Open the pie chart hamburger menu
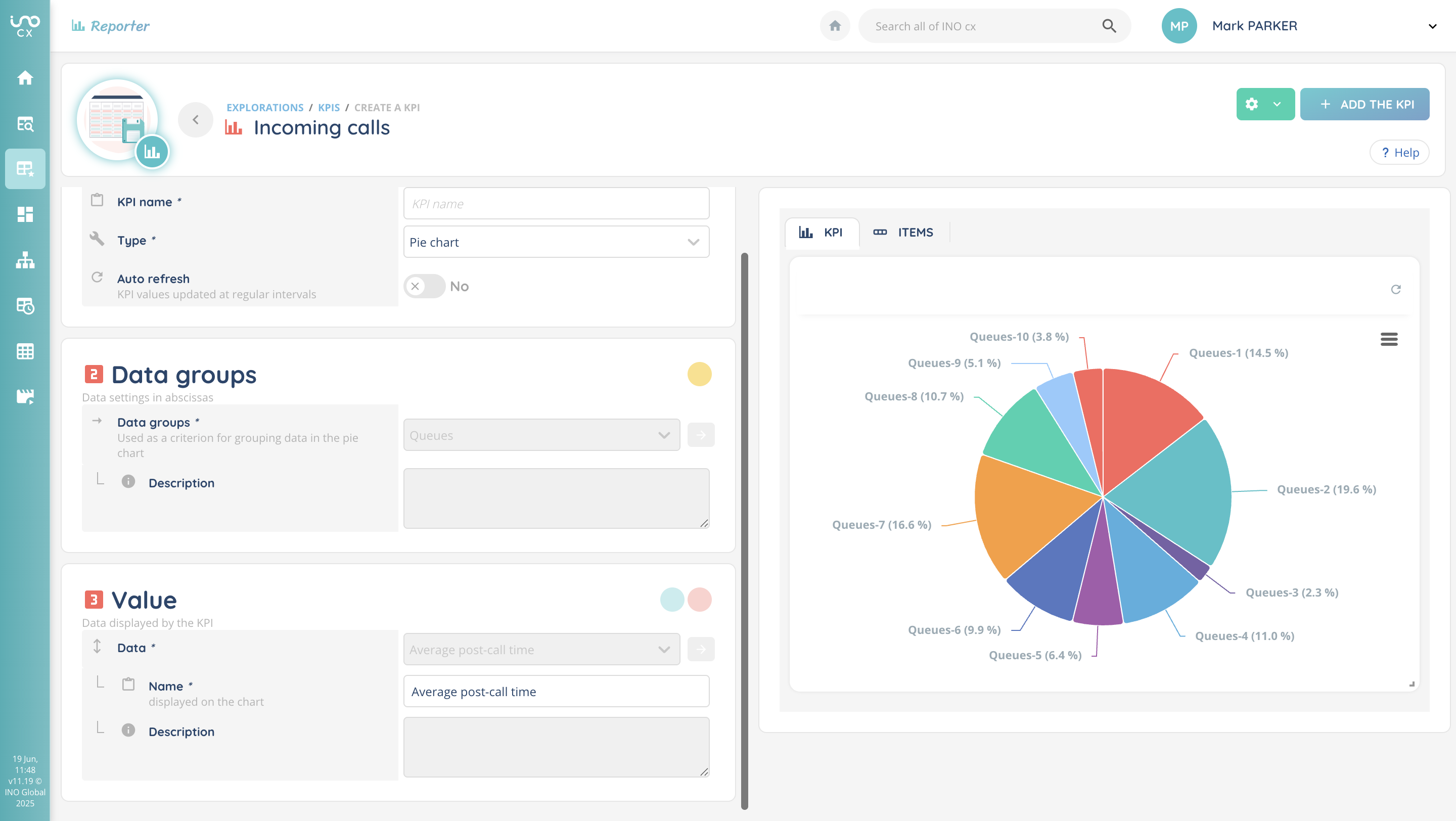Screen dimensions: 1456x821 pos(1389,339)
